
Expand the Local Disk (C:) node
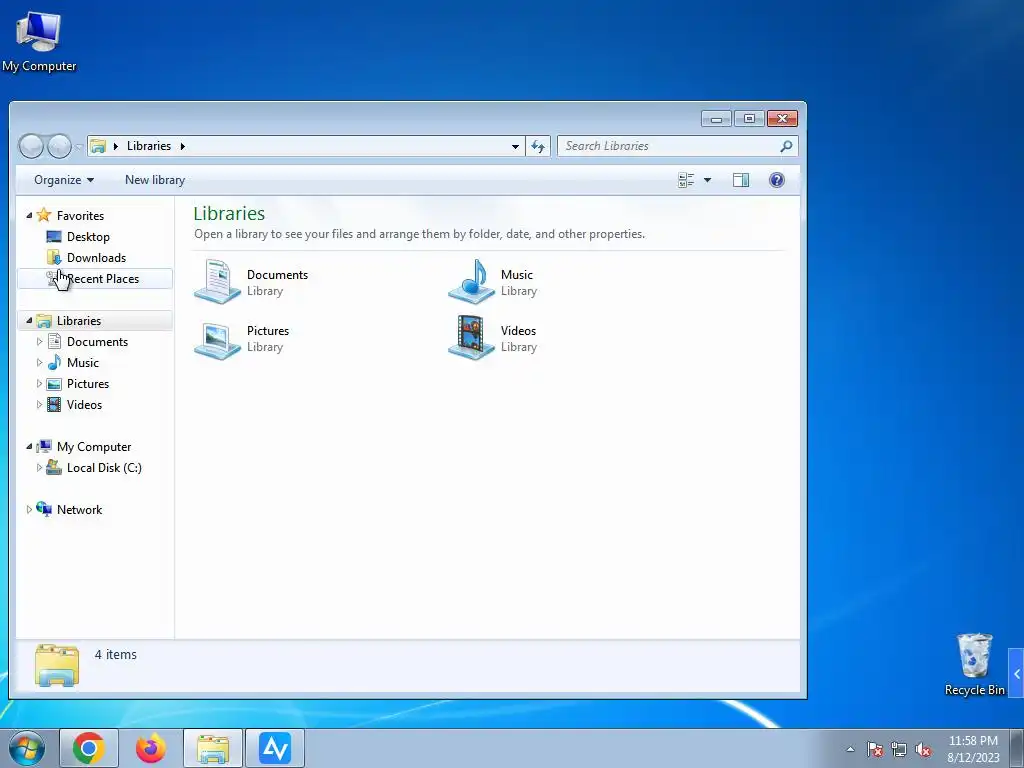pyautogui.click(x=39, y=468)
